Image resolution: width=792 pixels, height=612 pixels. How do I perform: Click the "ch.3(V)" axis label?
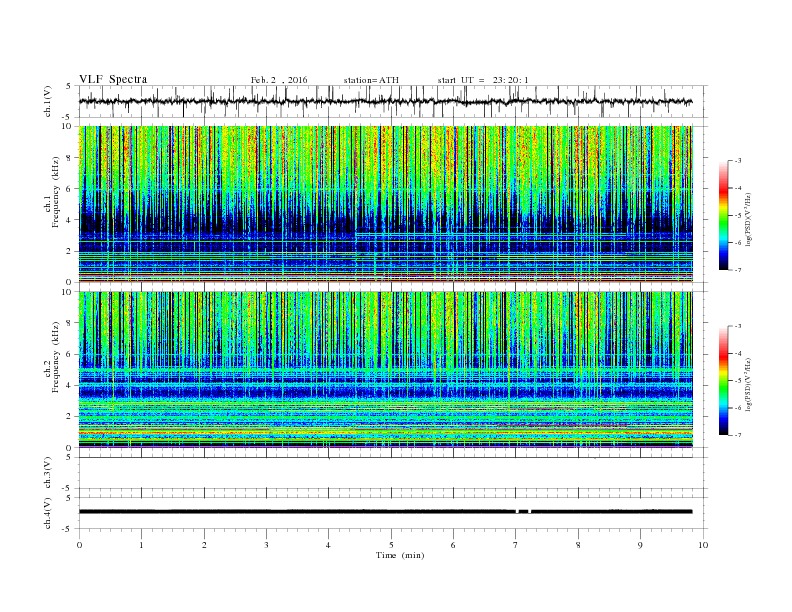coord(49,473)
